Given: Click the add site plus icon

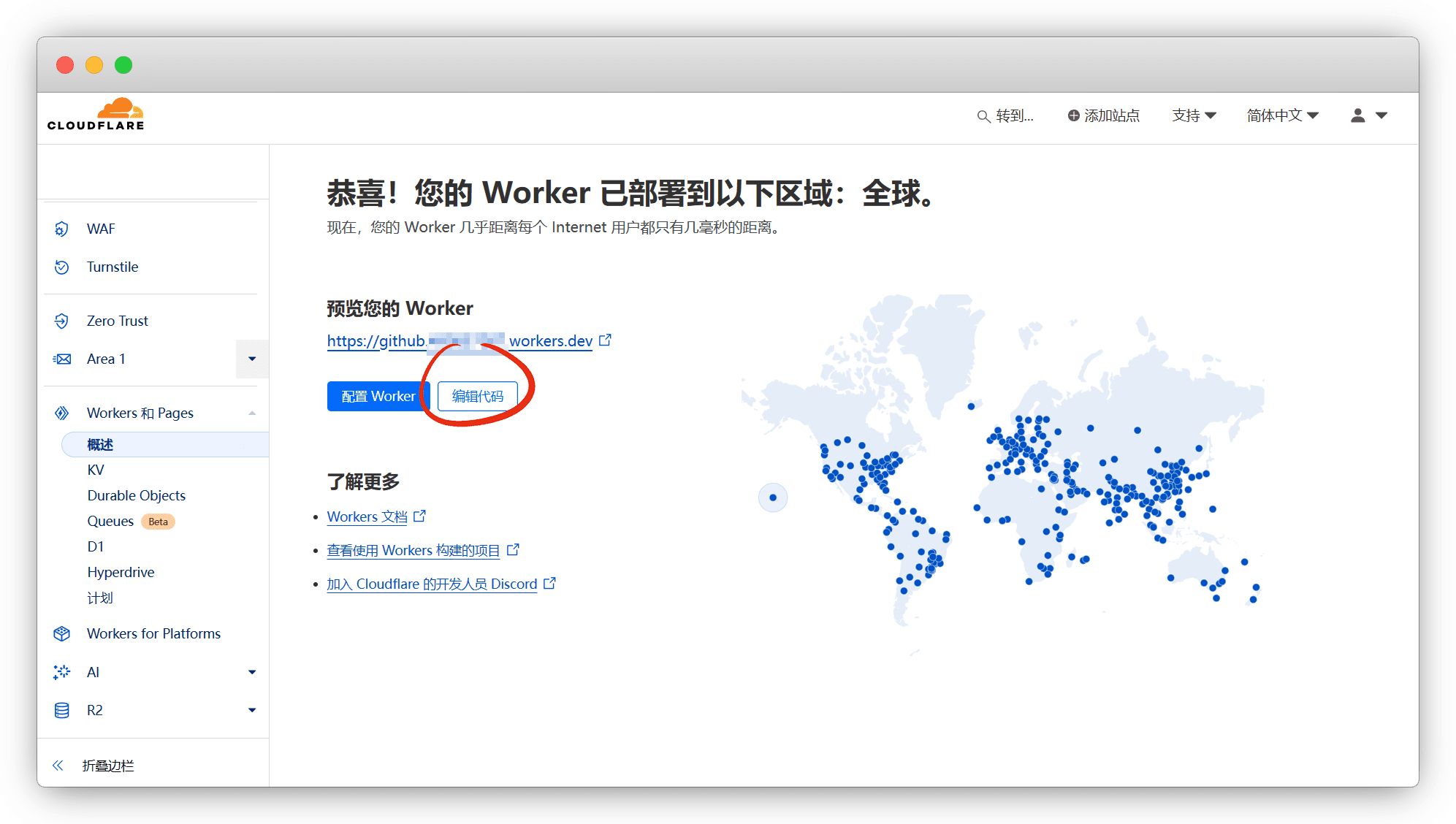Looking at the screenshot, I should [1073, 115].
